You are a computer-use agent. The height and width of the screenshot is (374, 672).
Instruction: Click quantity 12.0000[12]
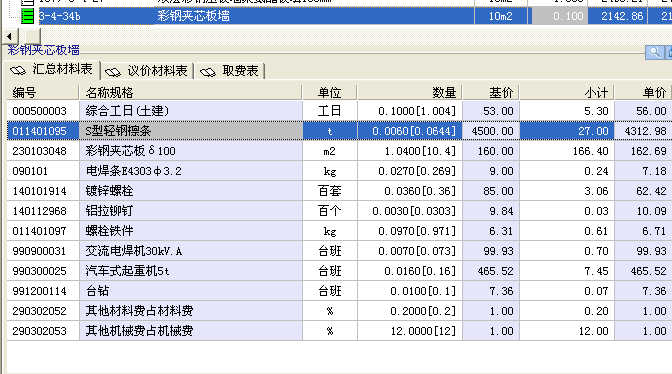(x=410, y=331)
